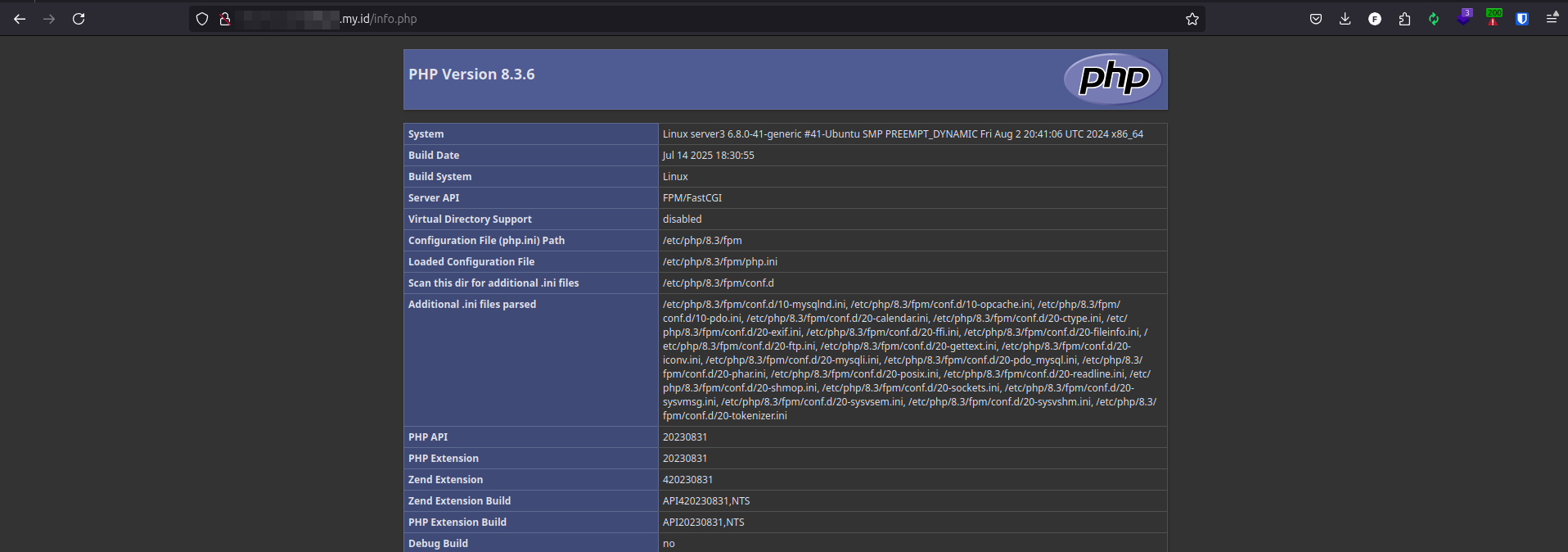Viewport: 1568px width, 552px height.
Task: Open the downloads panel
Action: point(1345,19)
